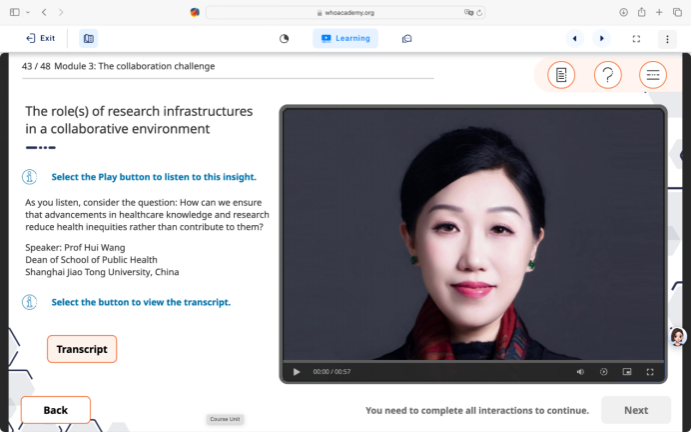Toggle picture-in-picture for the video

[x=627, y=372]
